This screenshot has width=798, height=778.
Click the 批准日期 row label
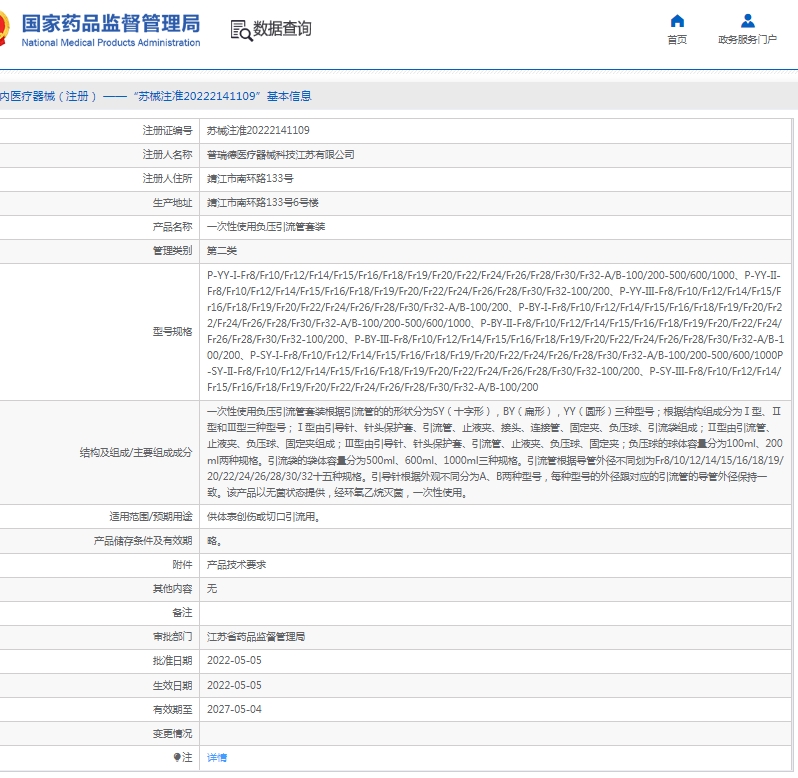point(173,660)
